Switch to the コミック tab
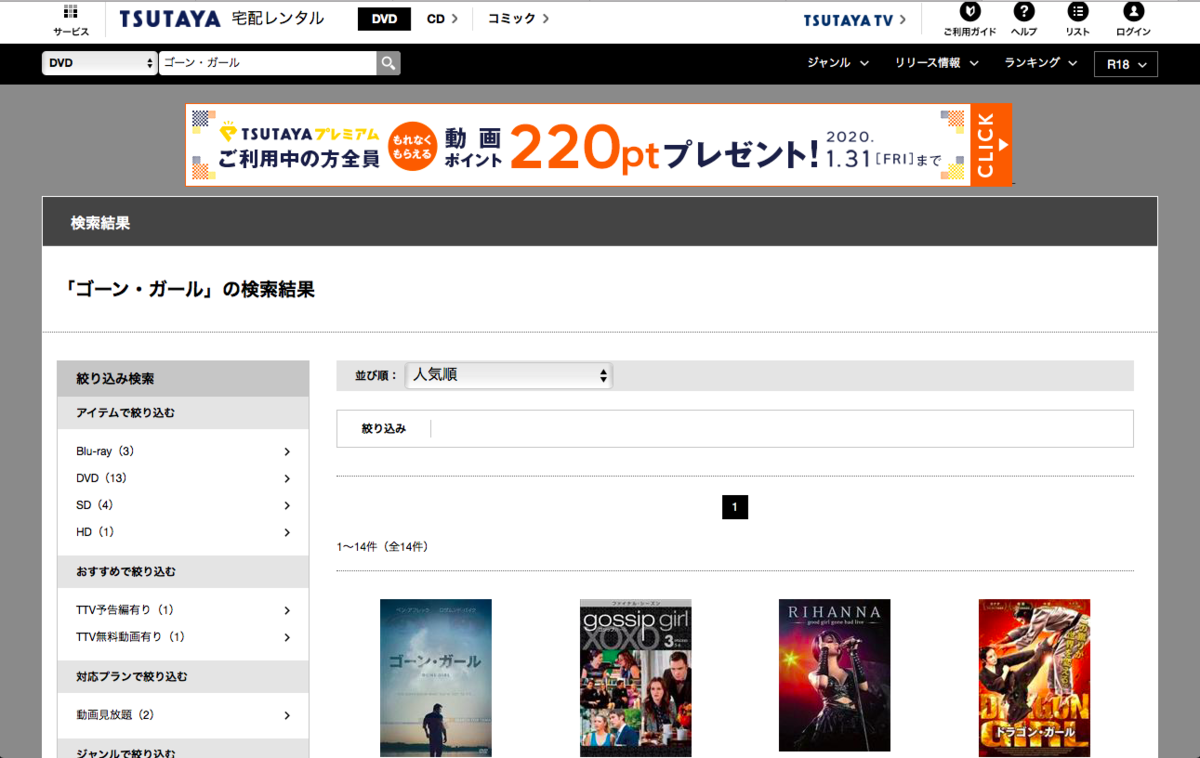This screenshot has height=758, width=1200. [518, 19]
